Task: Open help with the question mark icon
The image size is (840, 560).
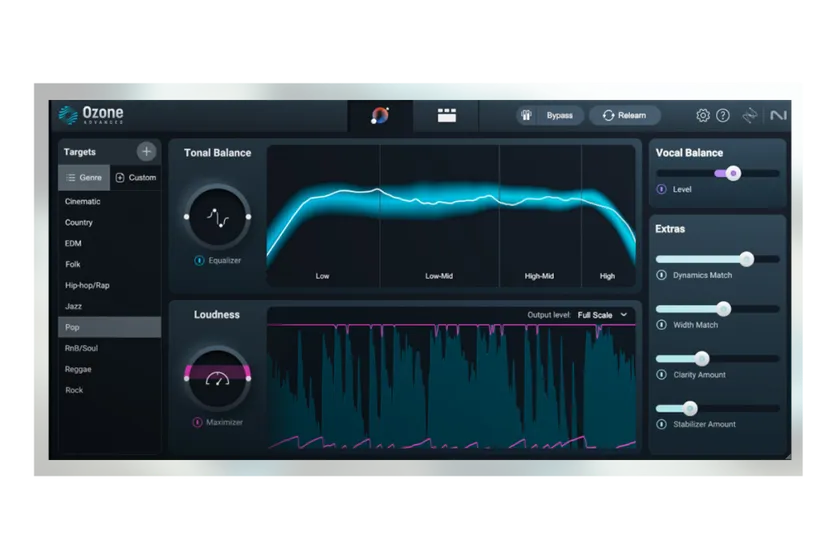Action: click(723, 115)
